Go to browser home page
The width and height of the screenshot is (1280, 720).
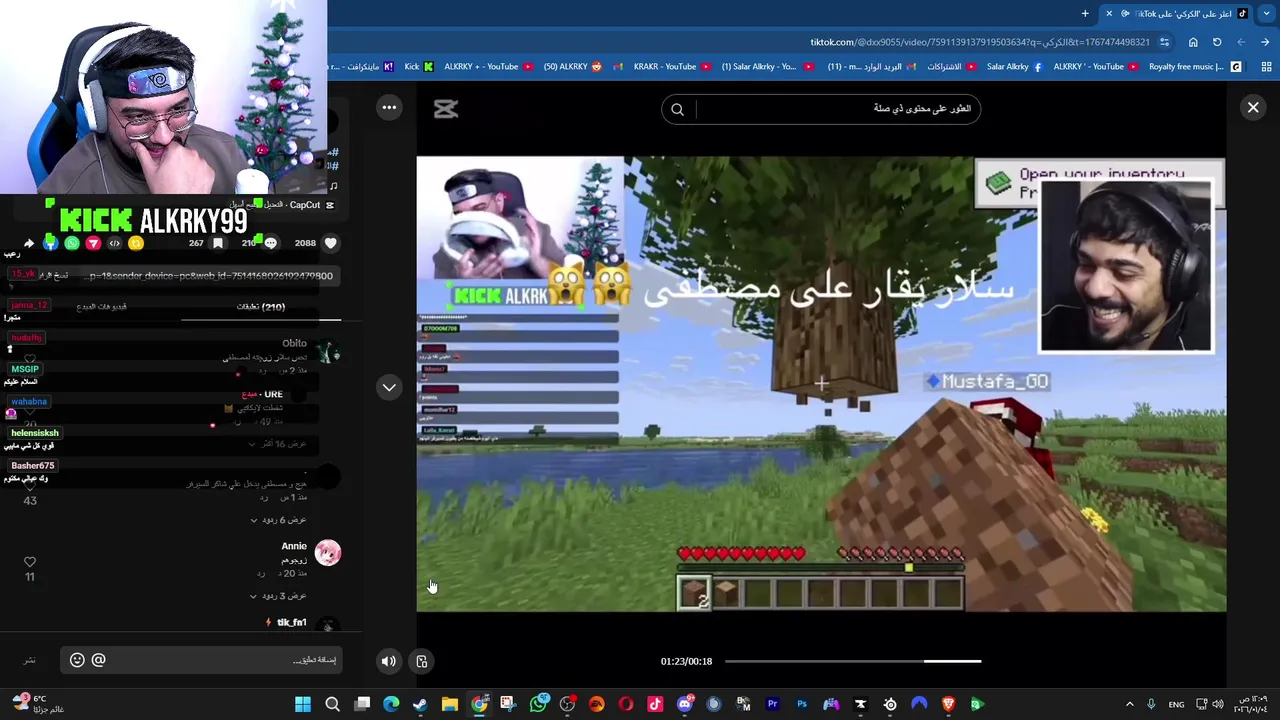click(x=1193, y=42)
